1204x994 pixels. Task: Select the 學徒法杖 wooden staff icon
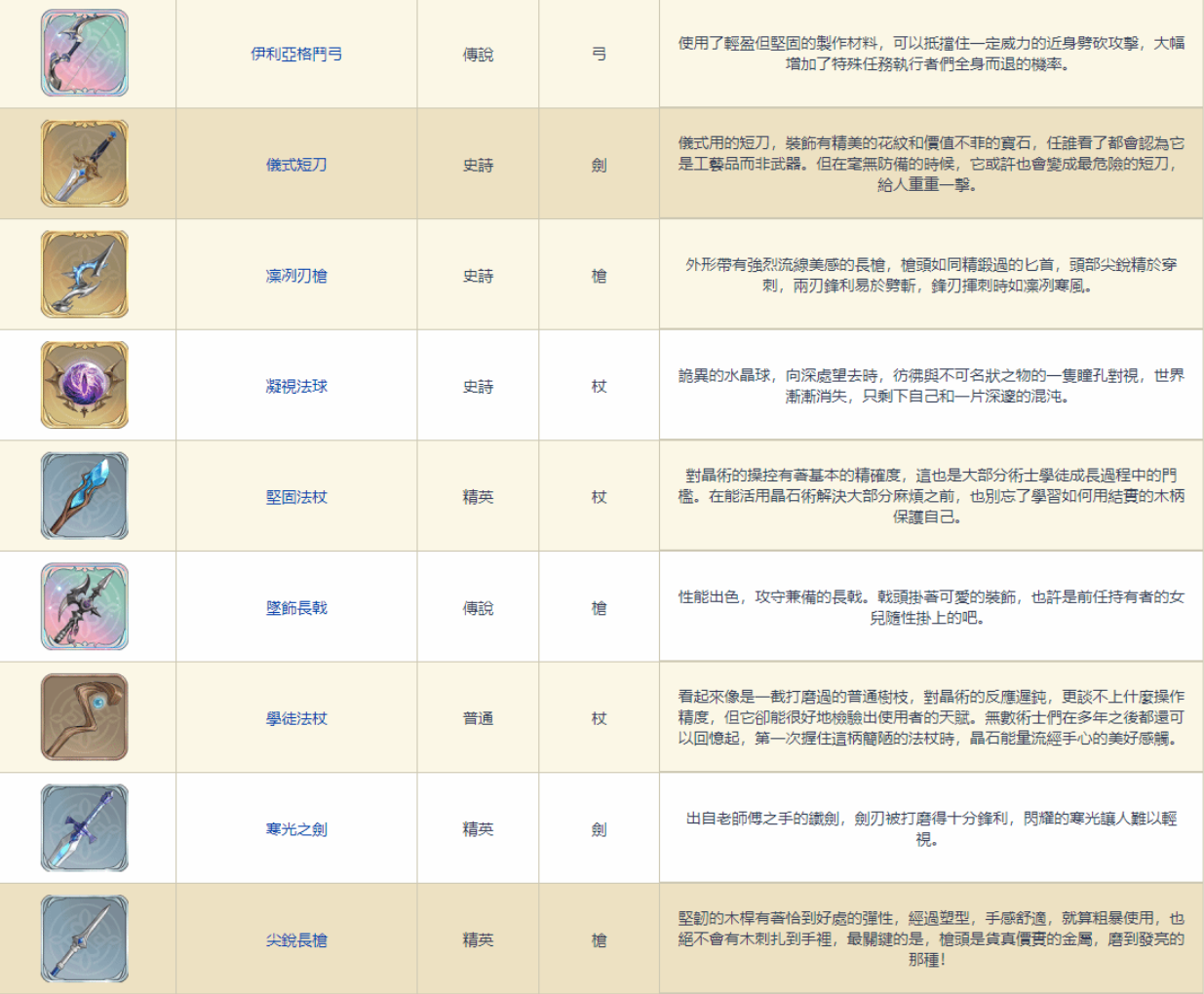(85, 717)
